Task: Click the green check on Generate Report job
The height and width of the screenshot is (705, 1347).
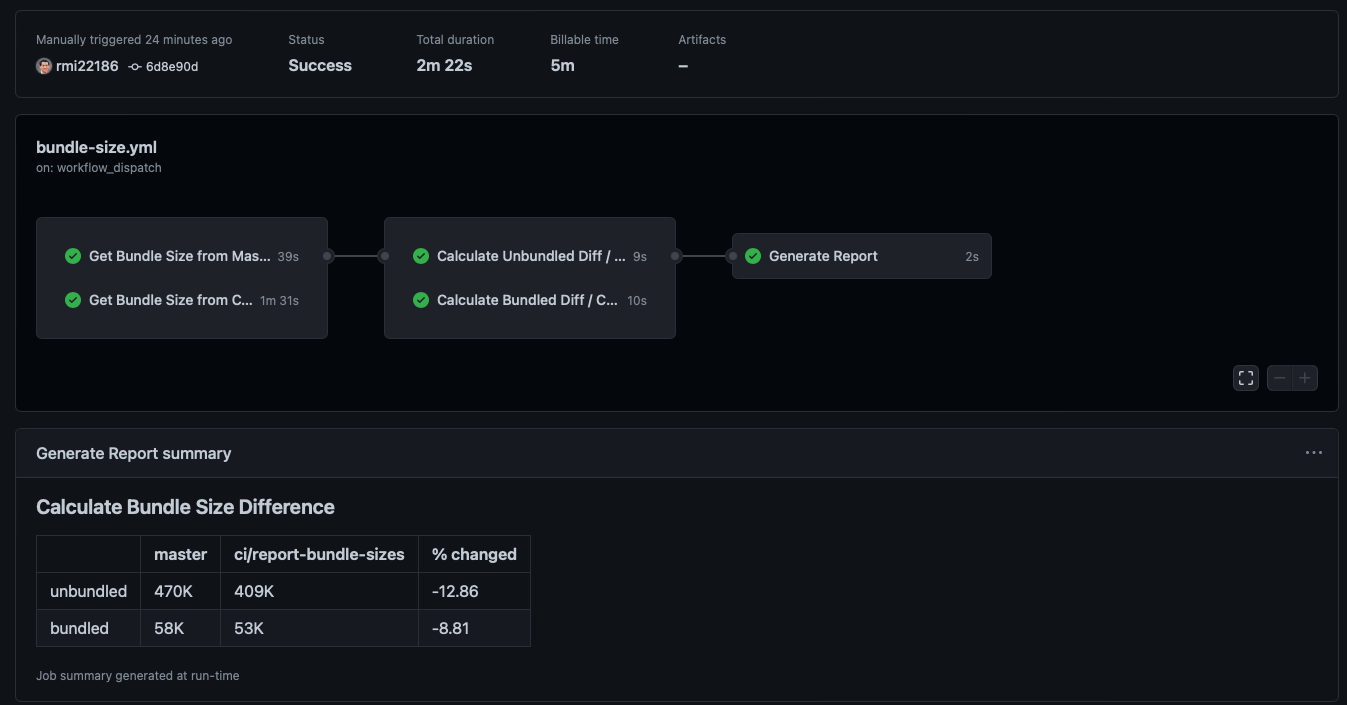Action: tap(753, 256)
